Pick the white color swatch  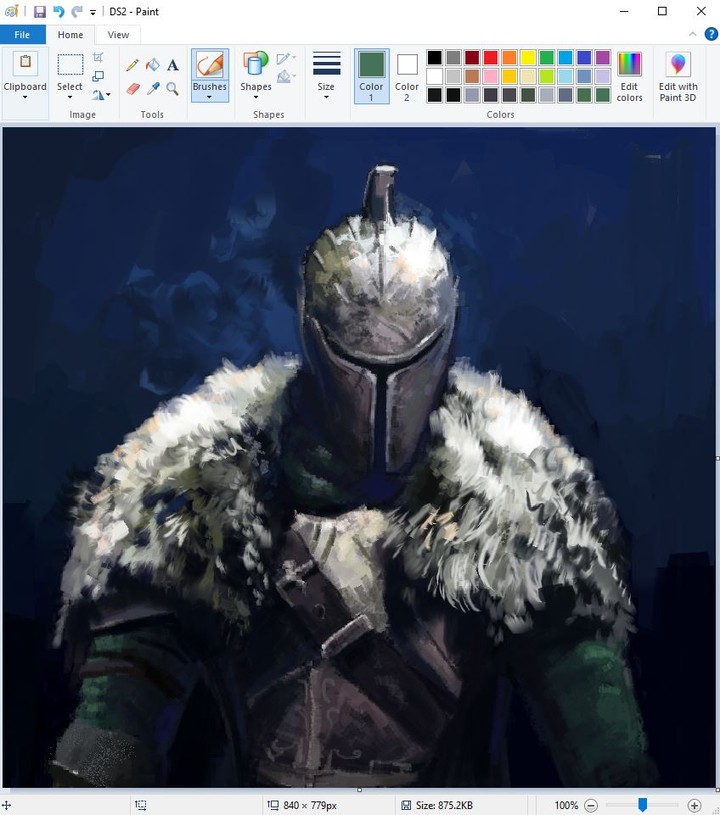pos(435,76)
